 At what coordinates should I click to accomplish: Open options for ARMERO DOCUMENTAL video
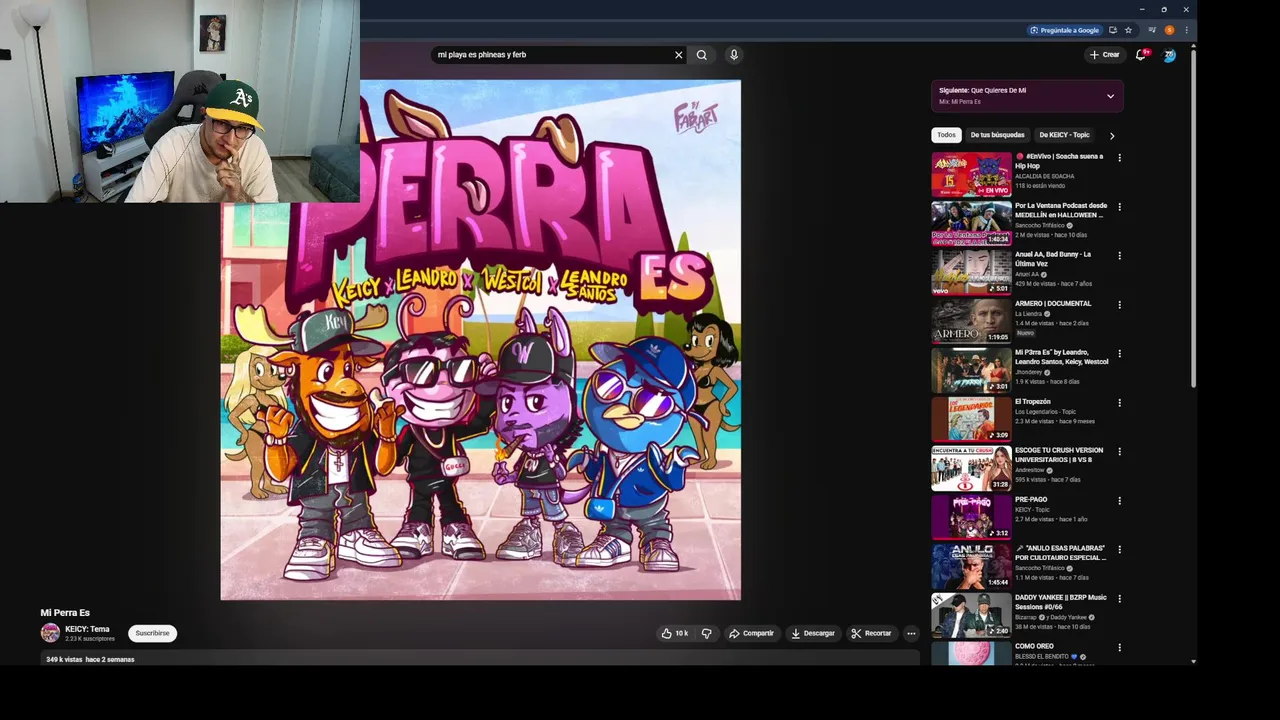1119,305
